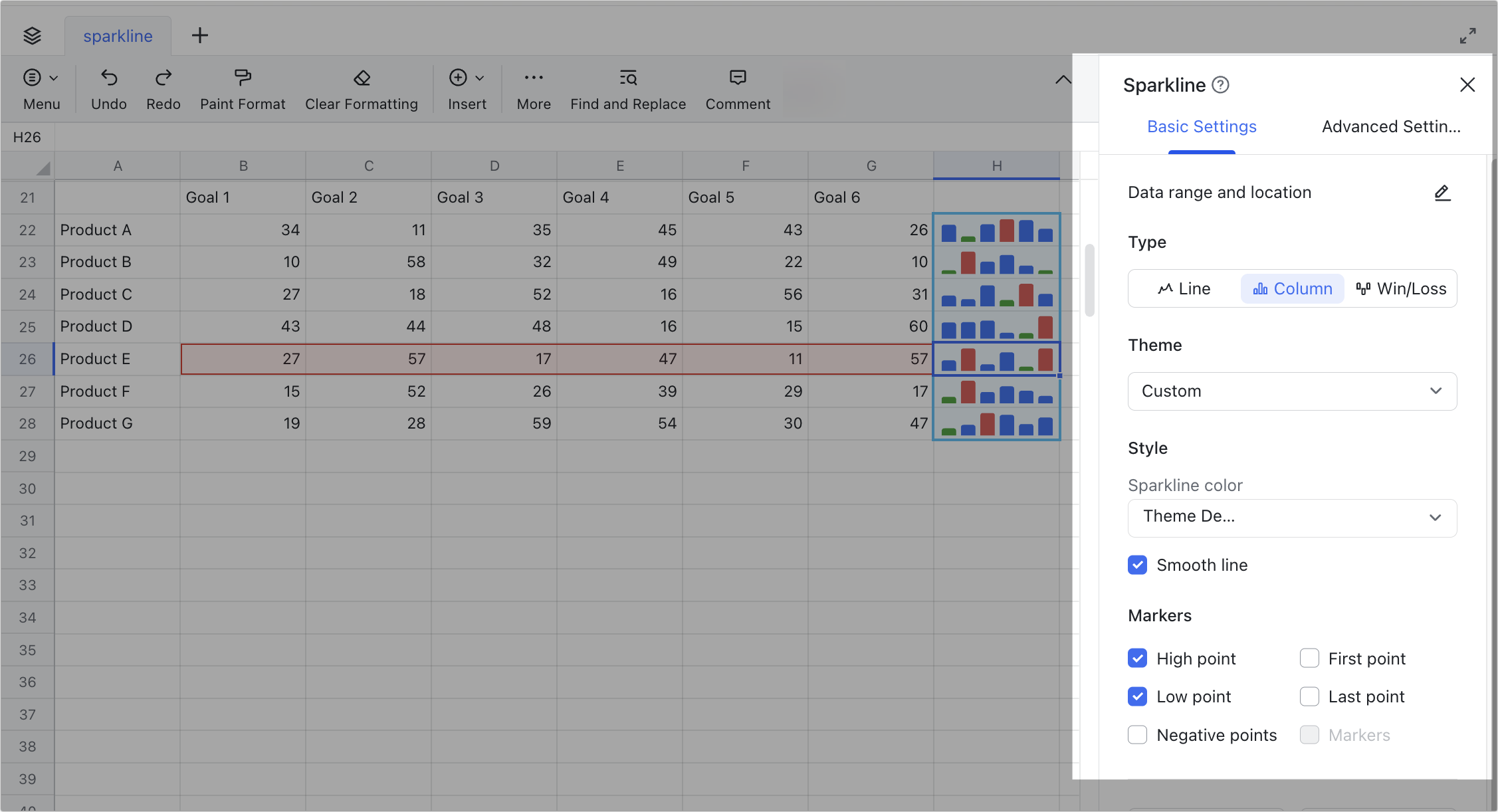Screen dimensions: 1498x812
Task: Switch sparkline type to Line
Action: pyautogui.click(x=1184, y=288)
